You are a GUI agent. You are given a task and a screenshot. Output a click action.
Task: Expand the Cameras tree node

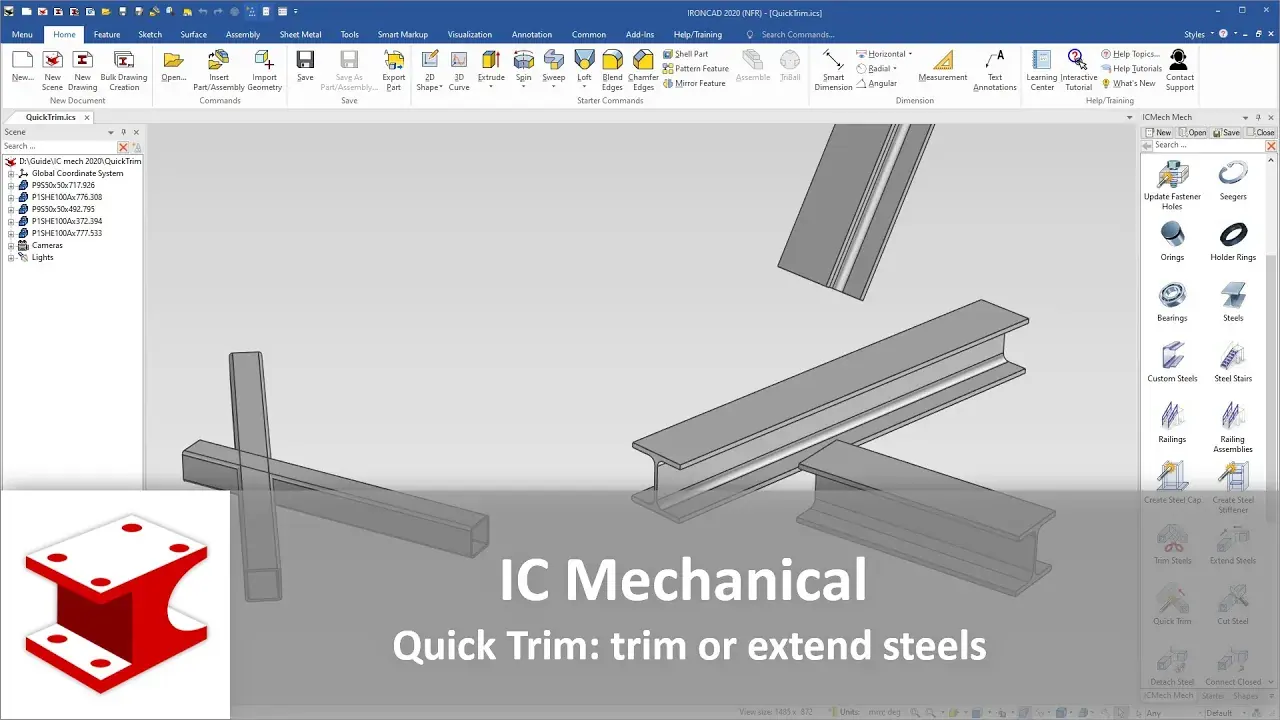pos(11,245)
